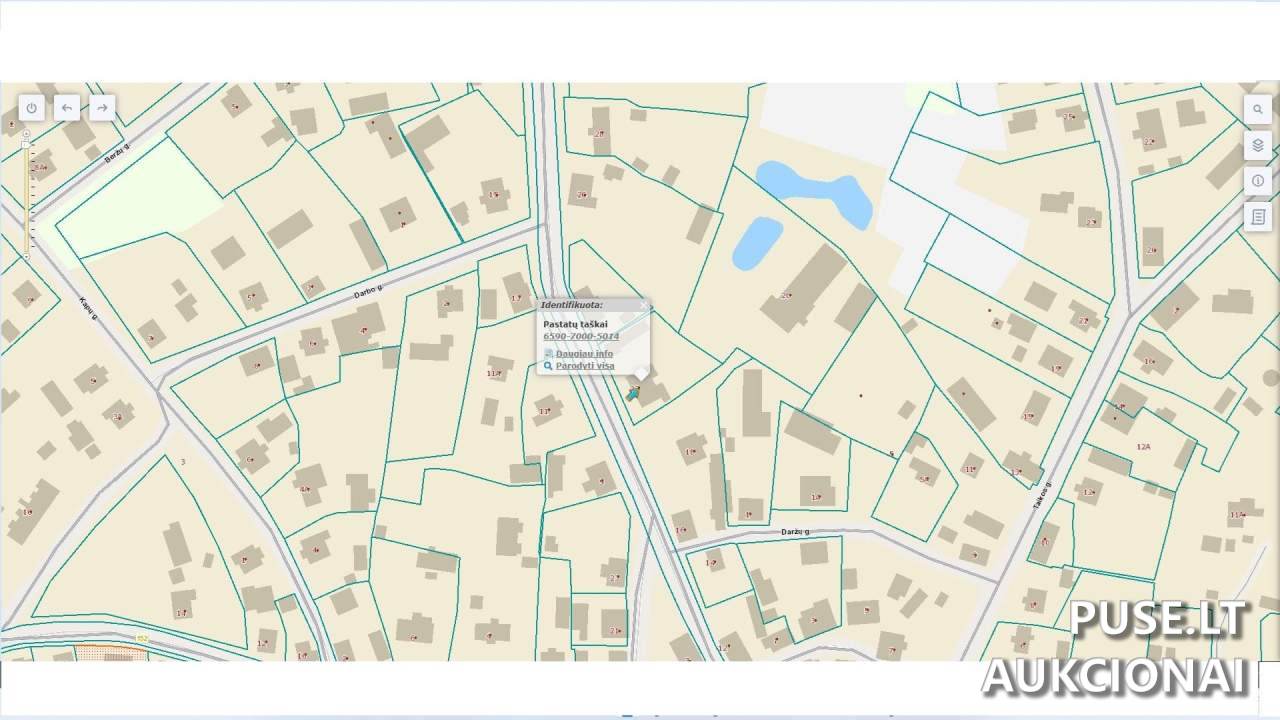The width and height of the screenshot is (1280, 720).
Task: Go back with the left arrow button
Action: (67, 108)
